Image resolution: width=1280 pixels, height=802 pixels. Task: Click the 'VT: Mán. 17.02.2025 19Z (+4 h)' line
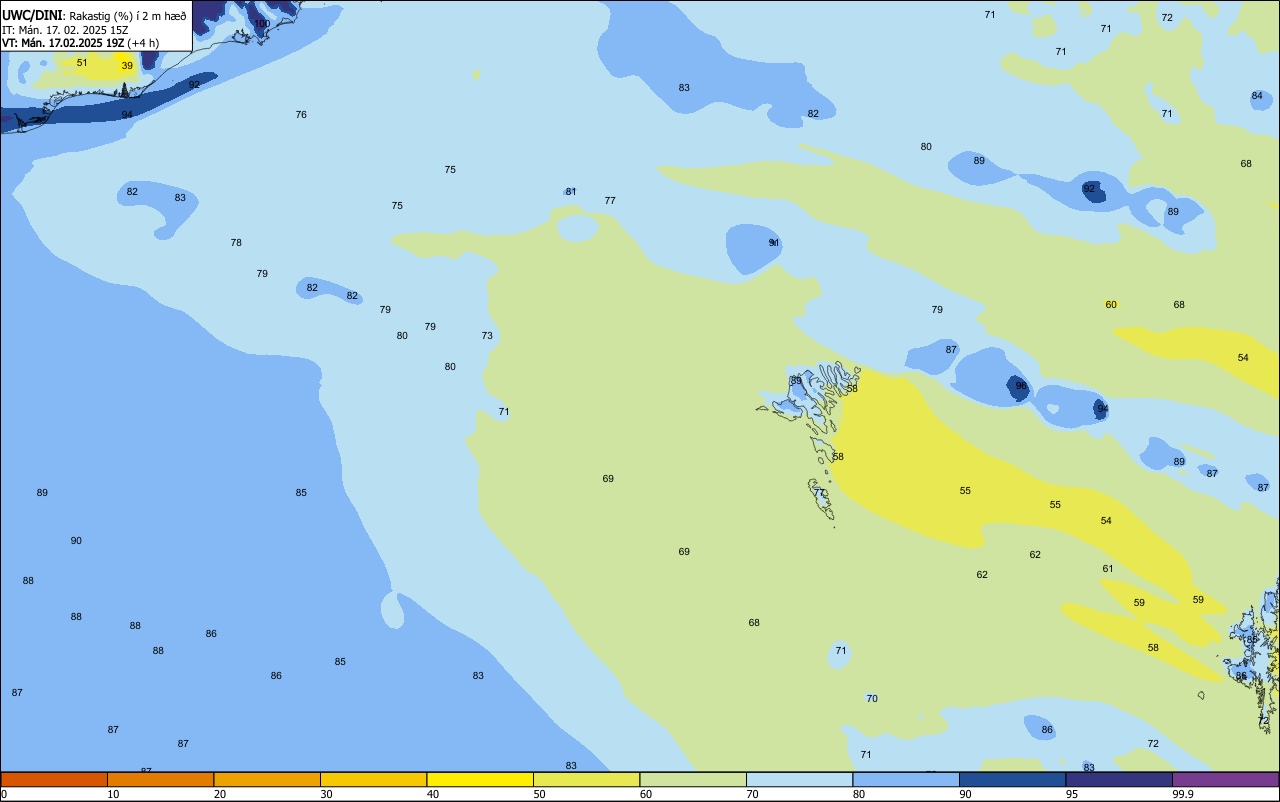81,43
